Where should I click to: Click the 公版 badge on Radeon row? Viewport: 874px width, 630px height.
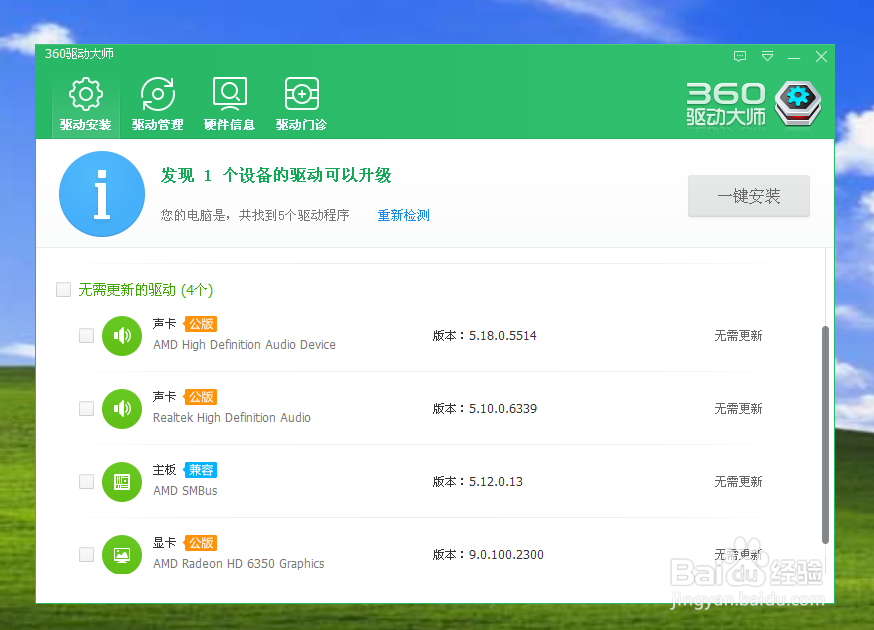point(201,543)
